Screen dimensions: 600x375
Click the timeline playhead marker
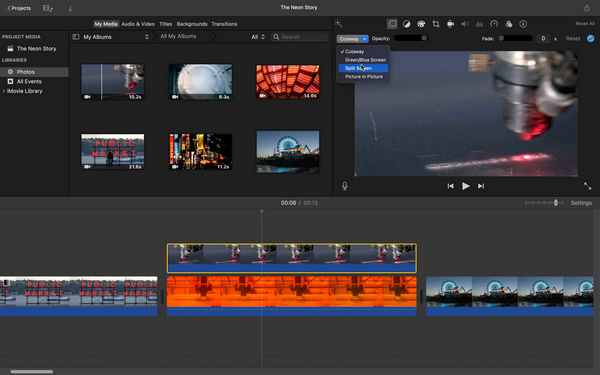coord(262,211)
